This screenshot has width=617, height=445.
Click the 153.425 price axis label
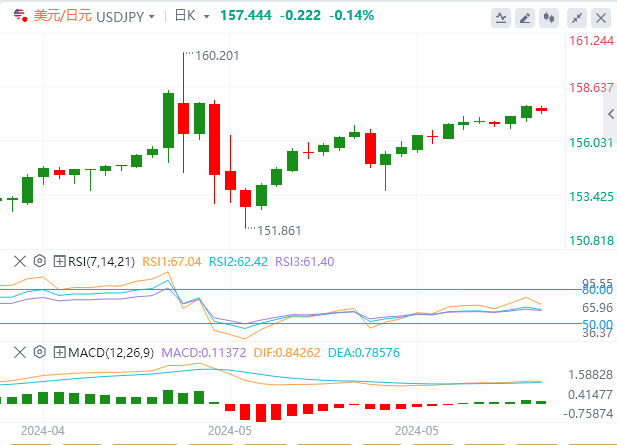[591, 196]
